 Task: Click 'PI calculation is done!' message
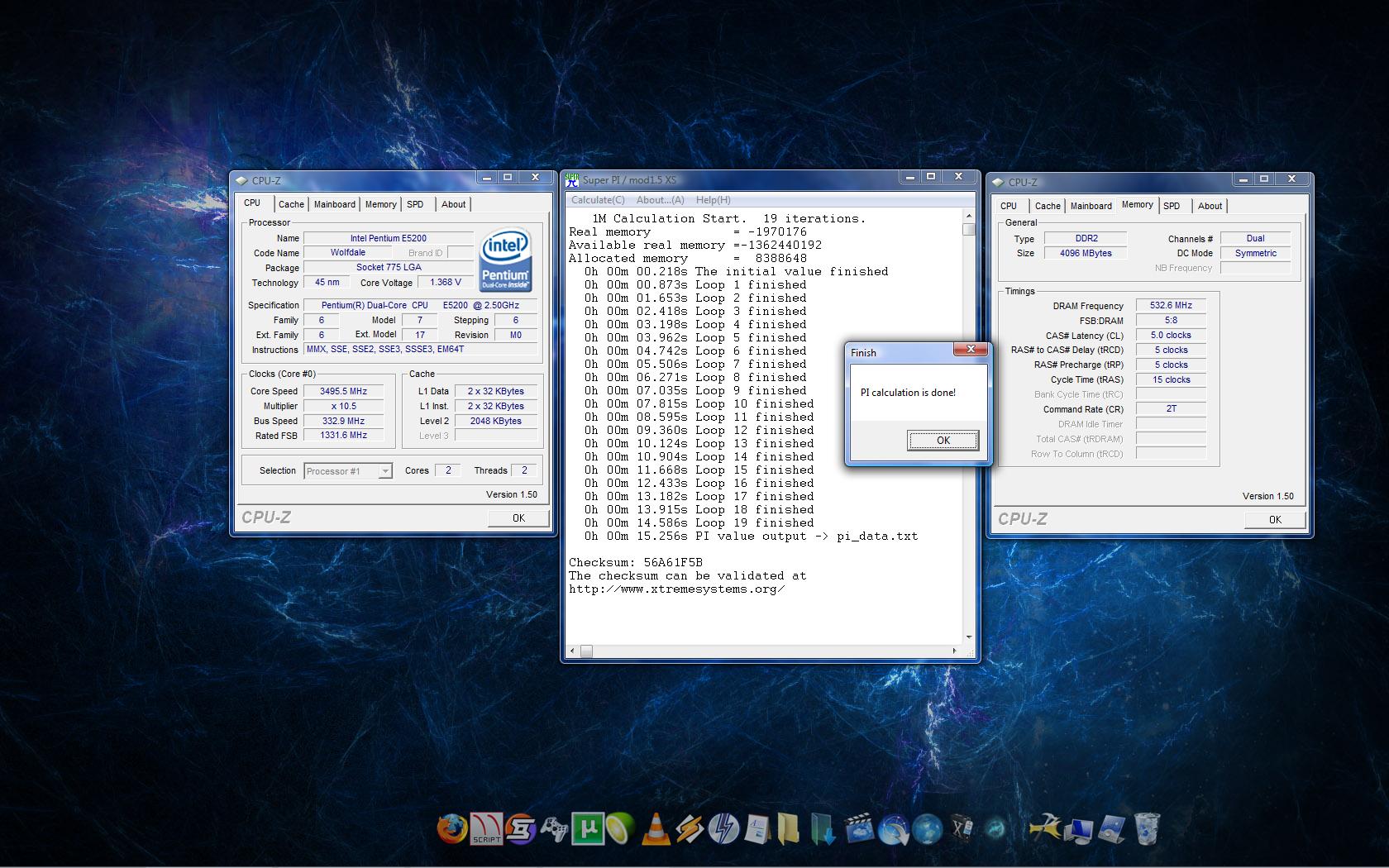pos(908,393)
